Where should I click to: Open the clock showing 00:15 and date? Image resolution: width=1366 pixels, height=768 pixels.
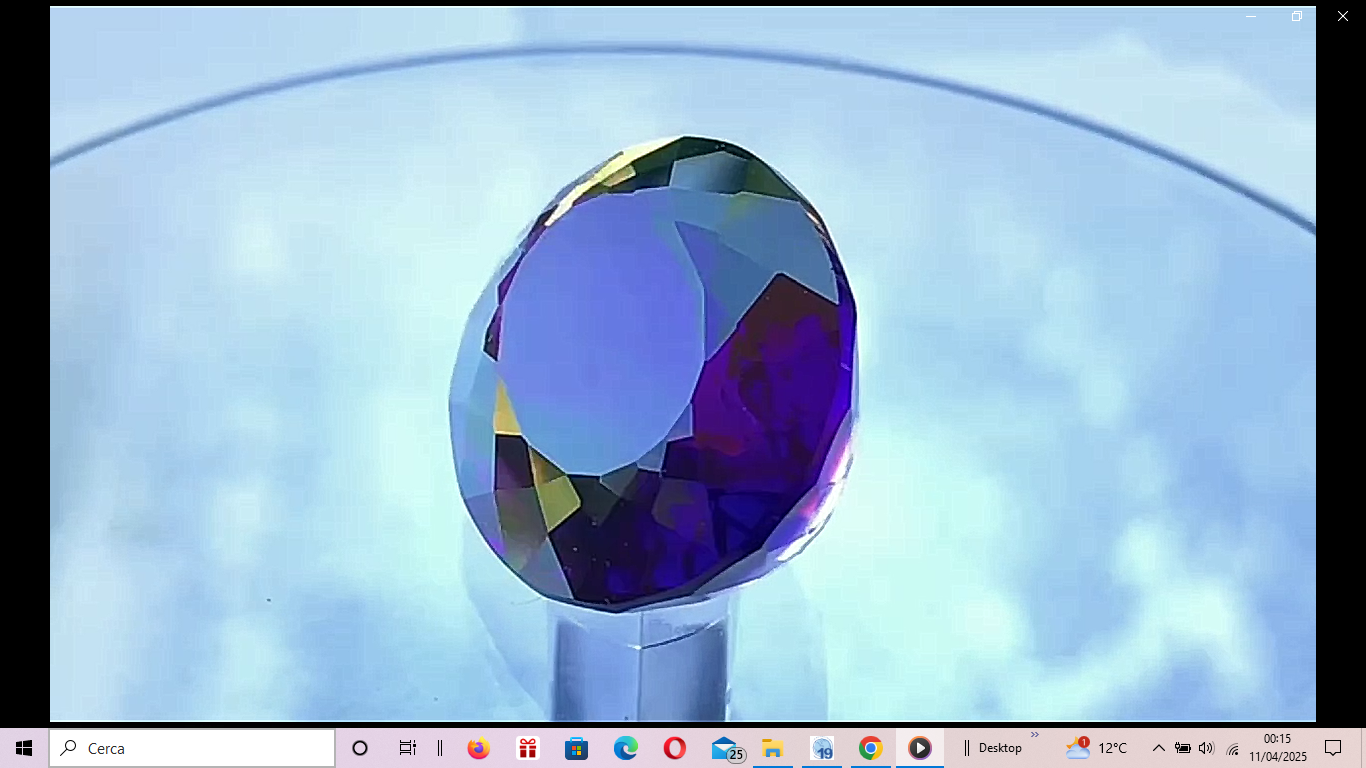[1277, 748]
